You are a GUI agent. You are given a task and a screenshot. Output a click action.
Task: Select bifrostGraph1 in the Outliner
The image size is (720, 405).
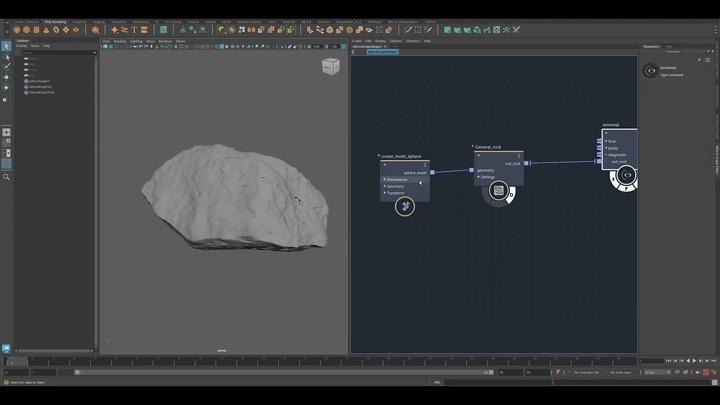(39, 81)
